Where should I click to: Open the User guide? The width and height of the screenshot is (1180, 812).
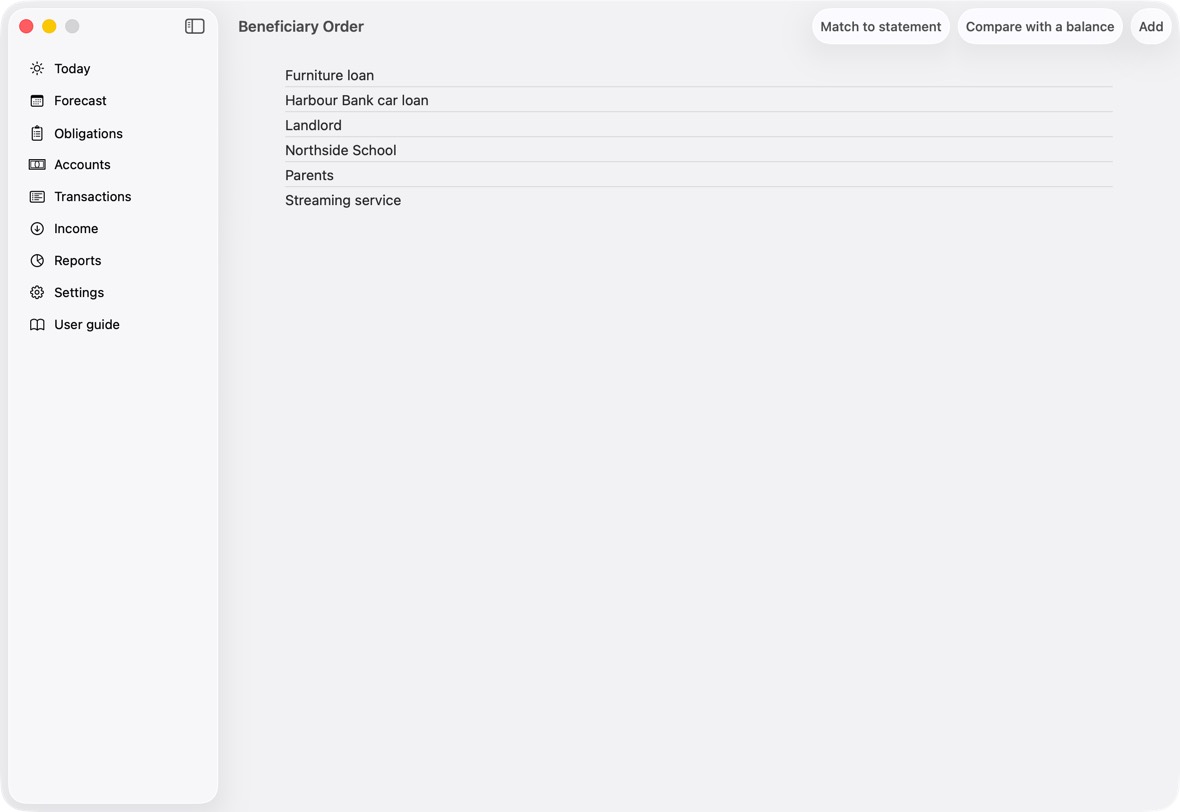[x=113, y=324]
